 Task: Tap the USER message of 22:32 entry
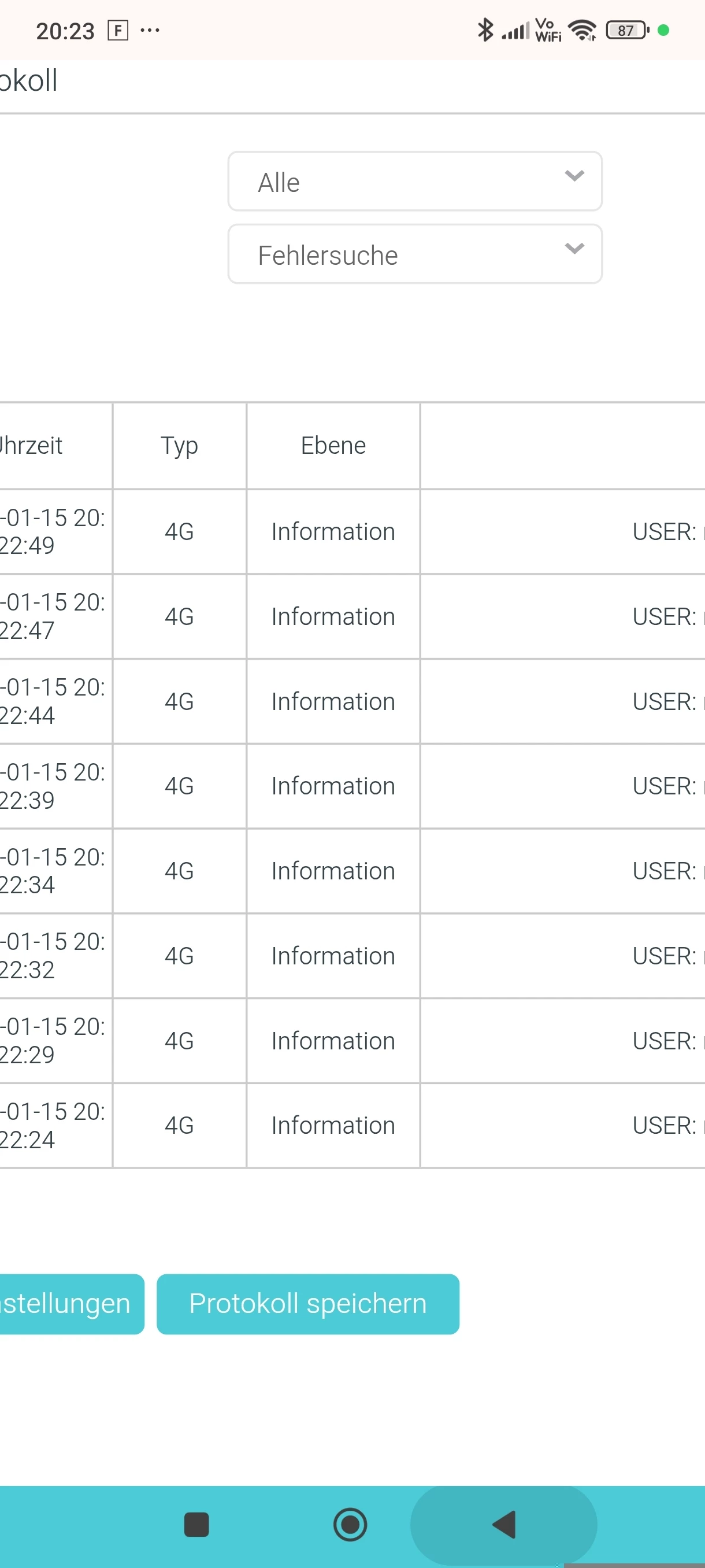pos(664,956)
